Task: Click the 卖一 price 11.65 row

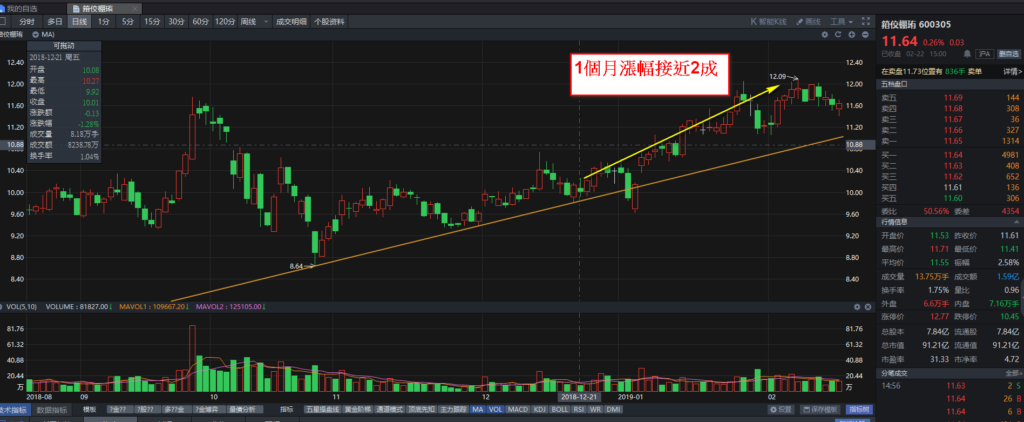Action: point(950,141)
